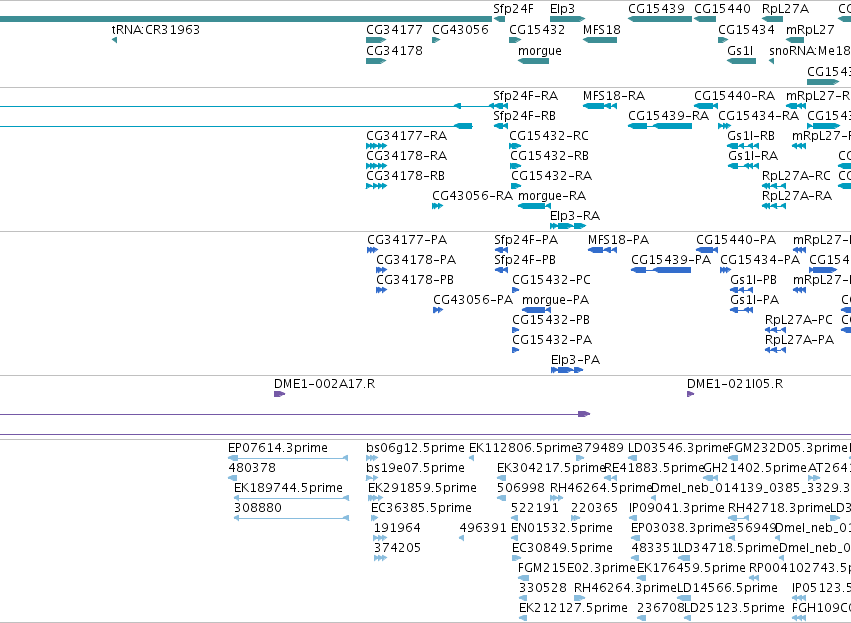The image size is (851, 623).
Task: Select the CG34177-PA protein label
Action: tap(407, 240)
